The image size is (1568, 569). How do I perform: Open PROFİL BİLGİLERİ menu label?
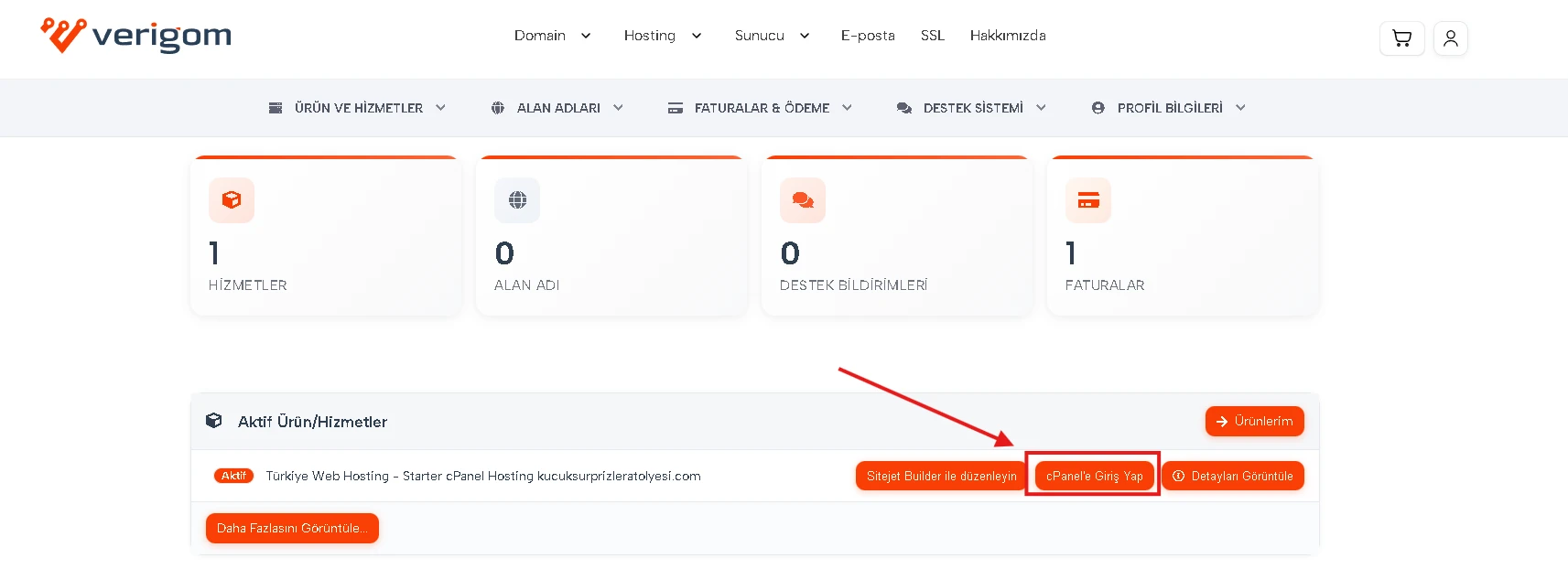[x=1170, y=108]
